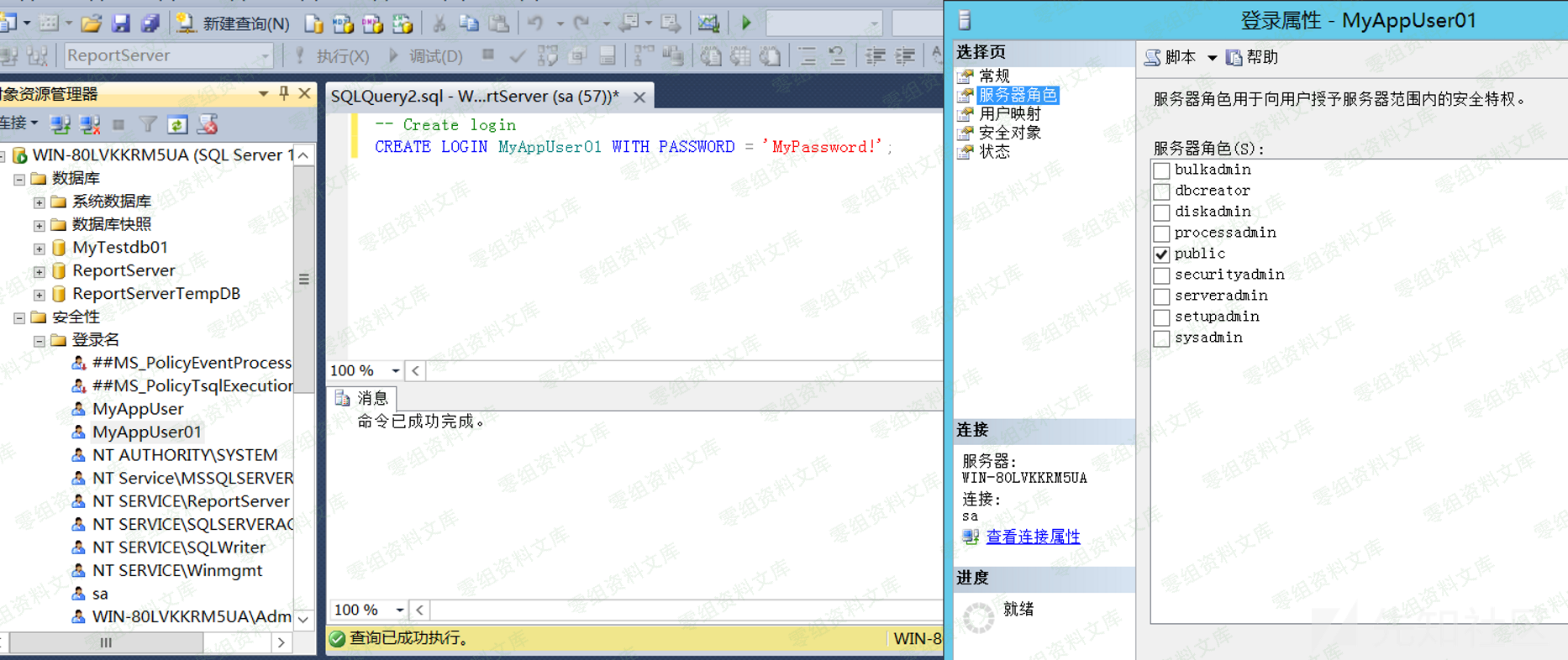Click the Cut scissors toolbar icon
Image resolution: width=1568 pixels, height=660 pixels.
tap(439, 24)
